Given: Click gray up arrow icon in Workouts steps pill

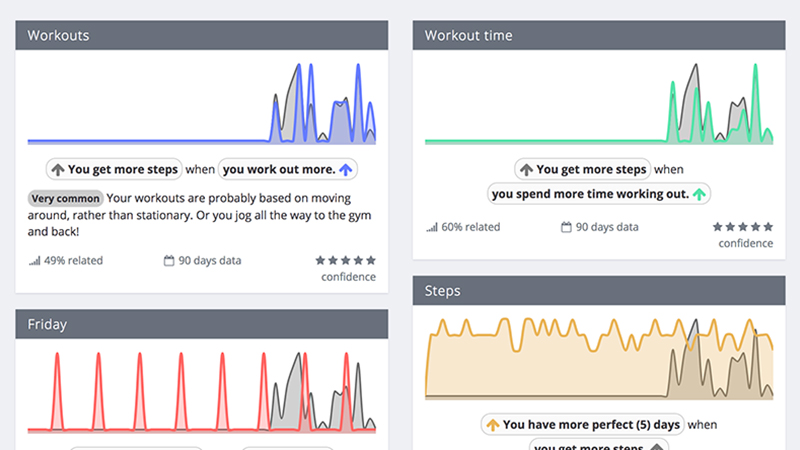Looking at the screenshot, I should click(x=58, y=170).
